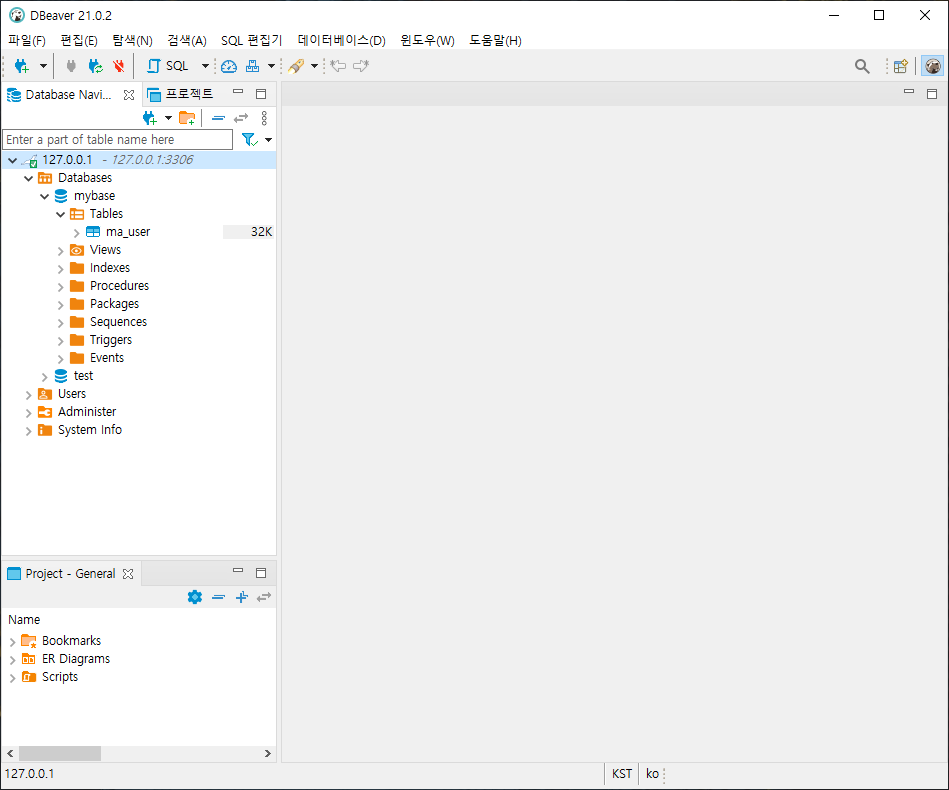The height and width of the screenshot is (790, 949).
Task: Click the horizontal scrollbar thumb in Project panel
Action: (x=59, y=754)
